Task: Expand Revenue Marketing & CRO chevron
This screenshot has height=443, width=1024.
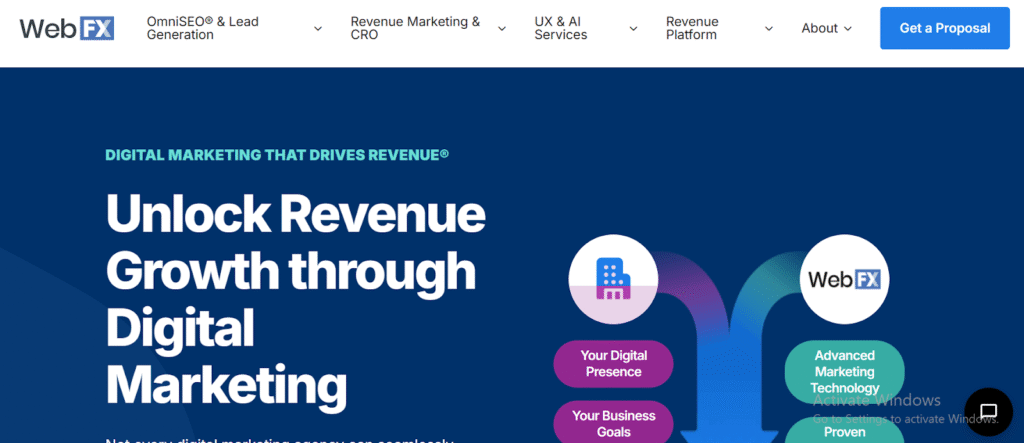Action: [502, 29]
